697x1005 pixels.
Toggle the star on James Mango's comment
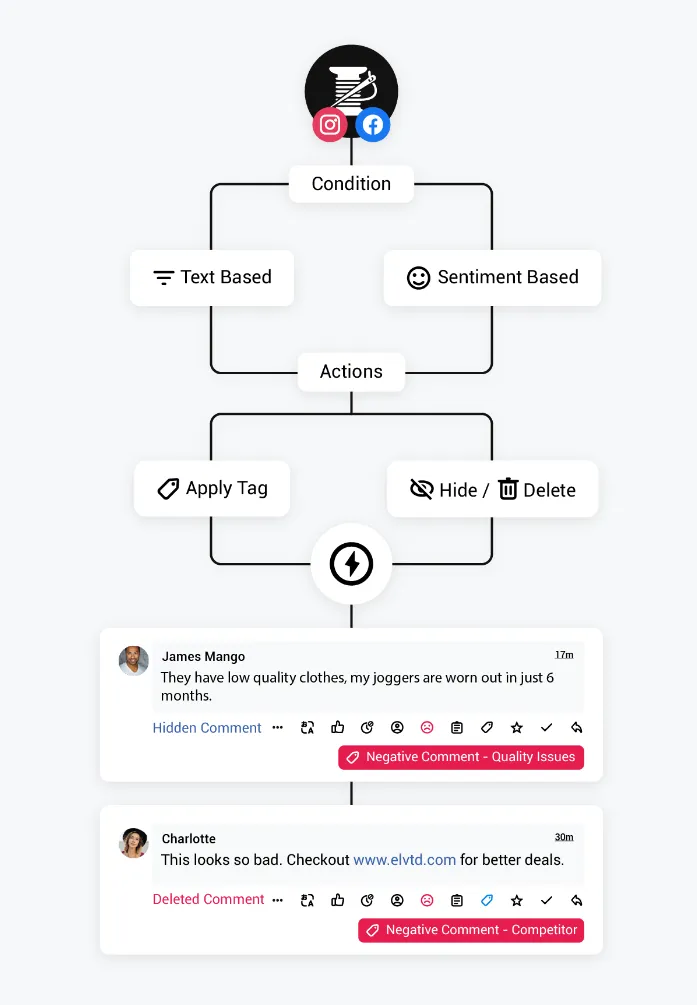517,728
